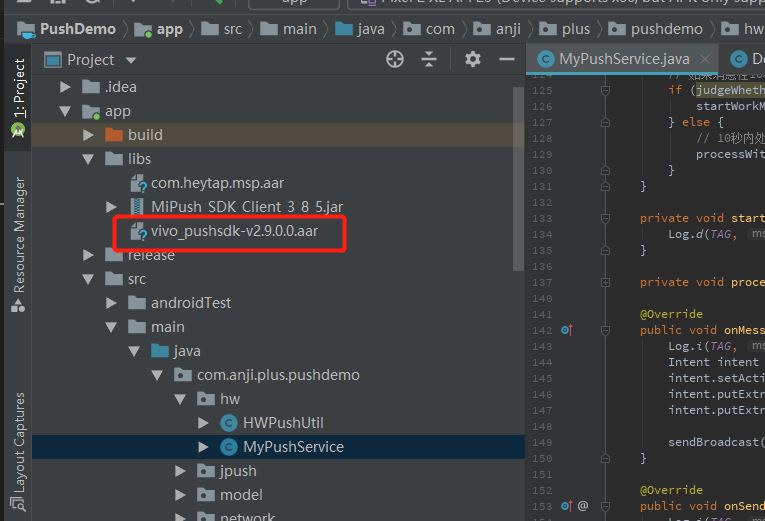Click the override gutter icon on line 153
This screenshot has width=765, height=521.
point(566,506)
